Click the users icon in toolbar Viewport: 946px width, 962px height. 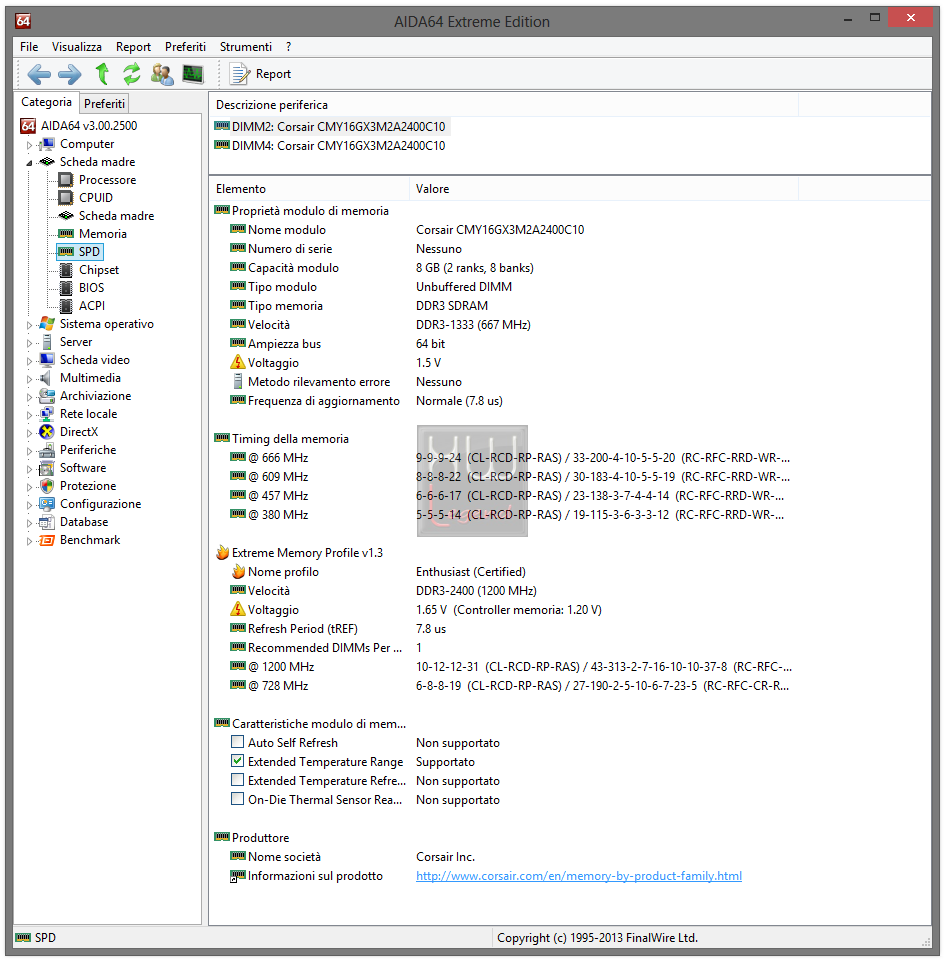click(x=162, y=74)
